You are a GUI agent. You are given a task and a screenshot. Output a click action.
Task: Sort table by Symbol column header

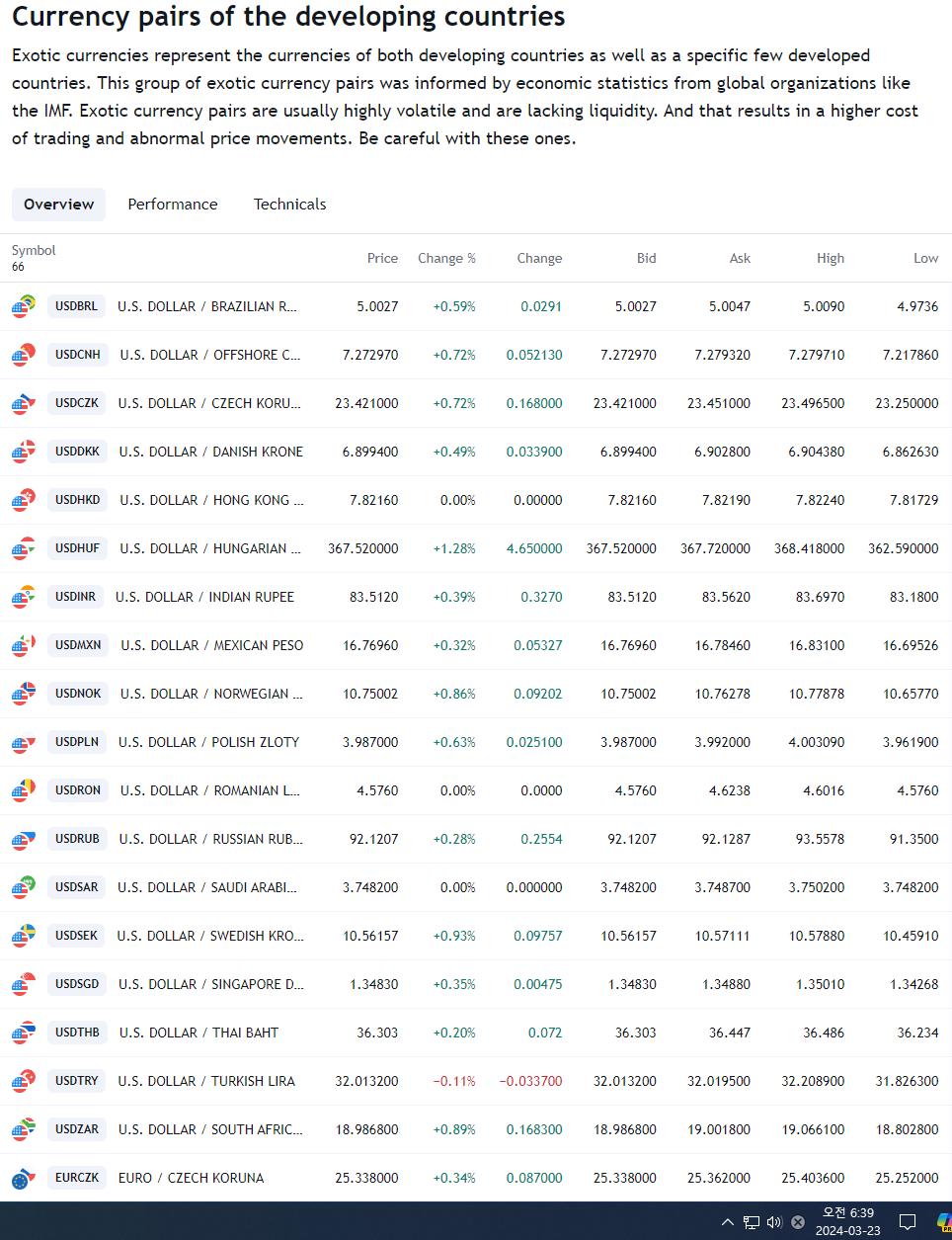34,250
